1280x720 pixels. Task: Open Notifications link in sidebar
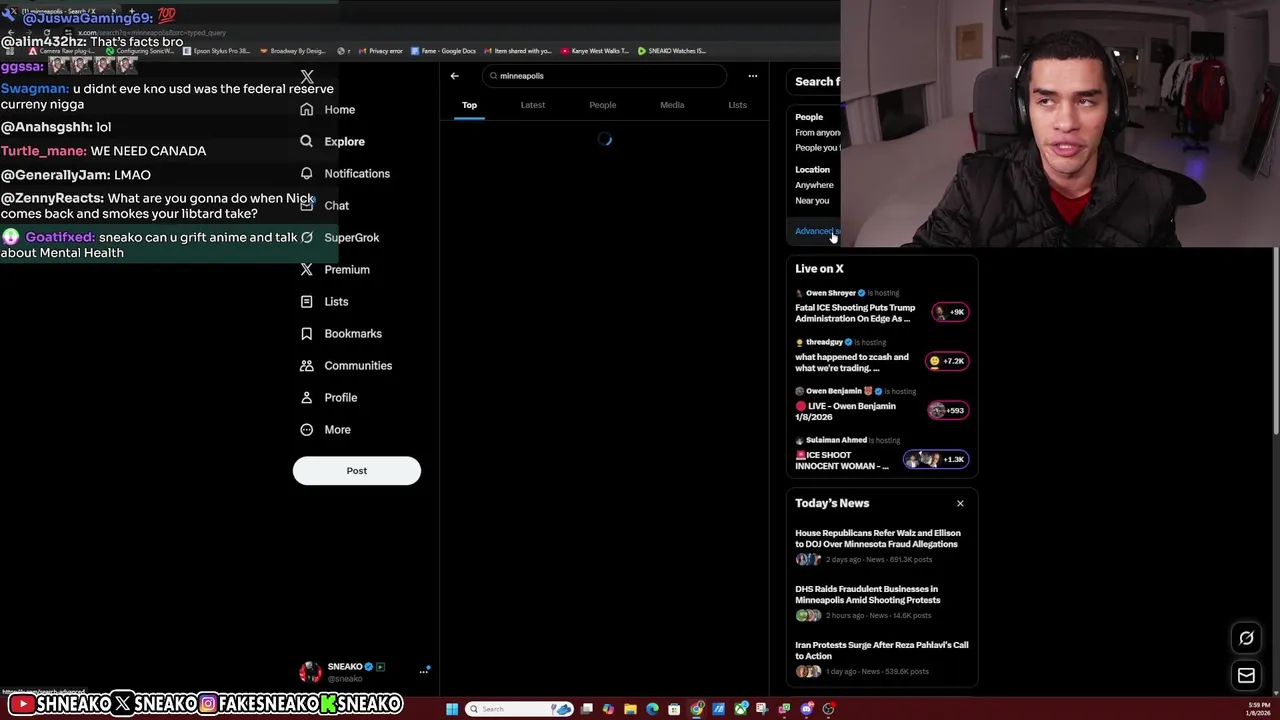(x=357, y=173)
